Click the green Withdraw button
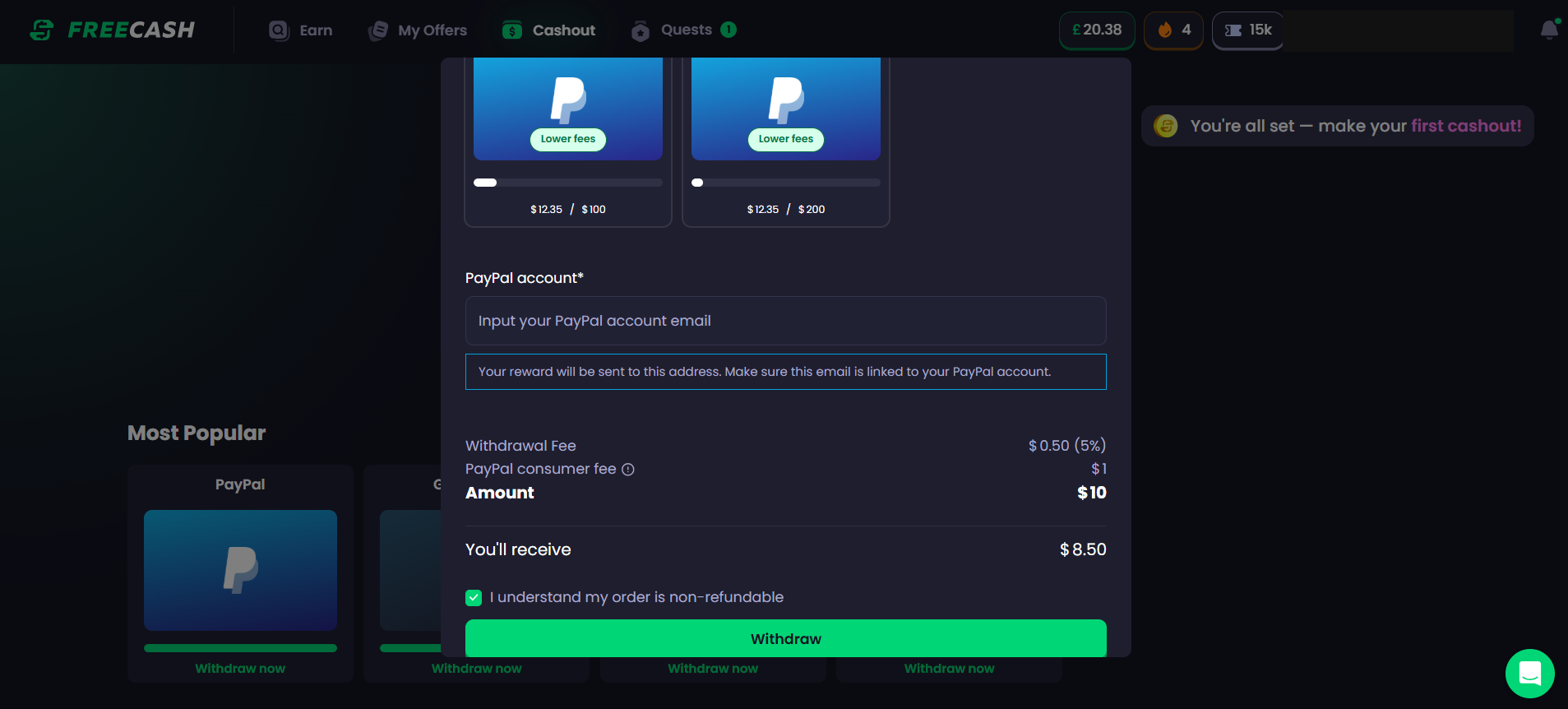The width and height of the screenshot is (1568, 709). [x=785, y=638]
